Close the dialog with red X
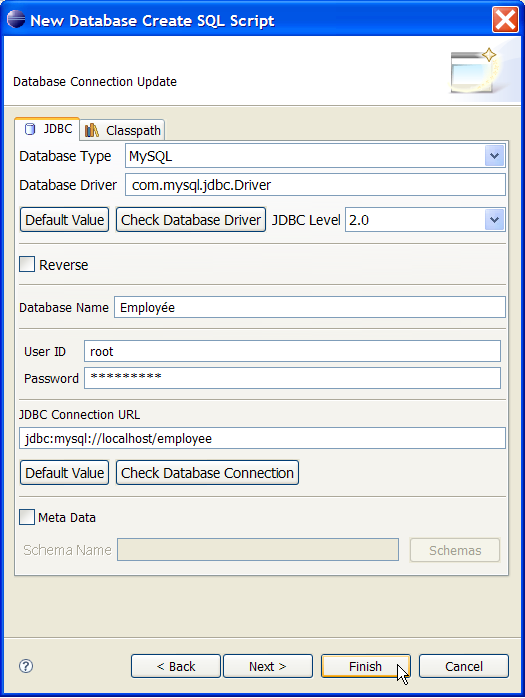525x698 pixels. pos(505,20)
